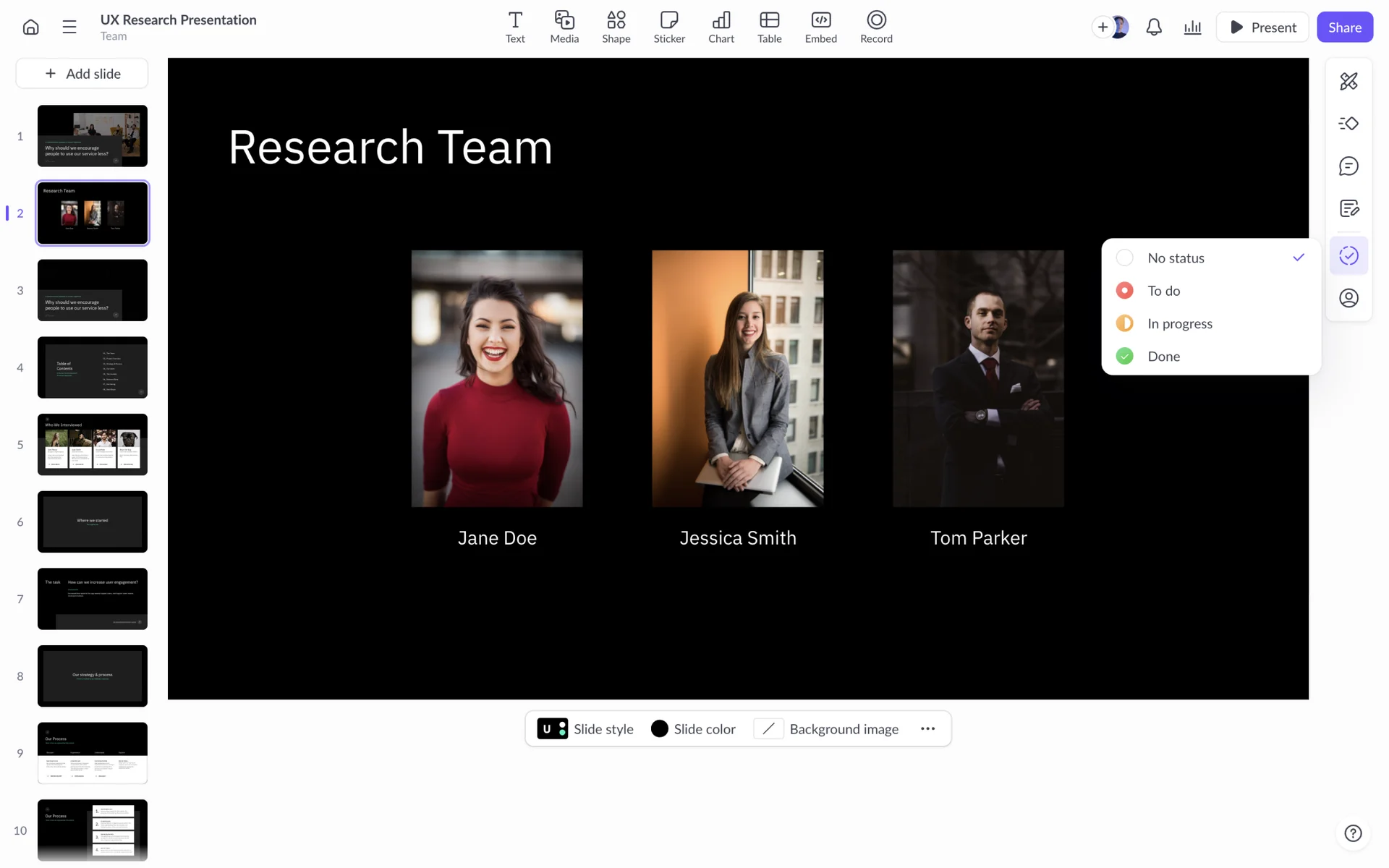Click the notifications bell icon
Viewport: 1389px width, 868px height.
[1153, 27]
